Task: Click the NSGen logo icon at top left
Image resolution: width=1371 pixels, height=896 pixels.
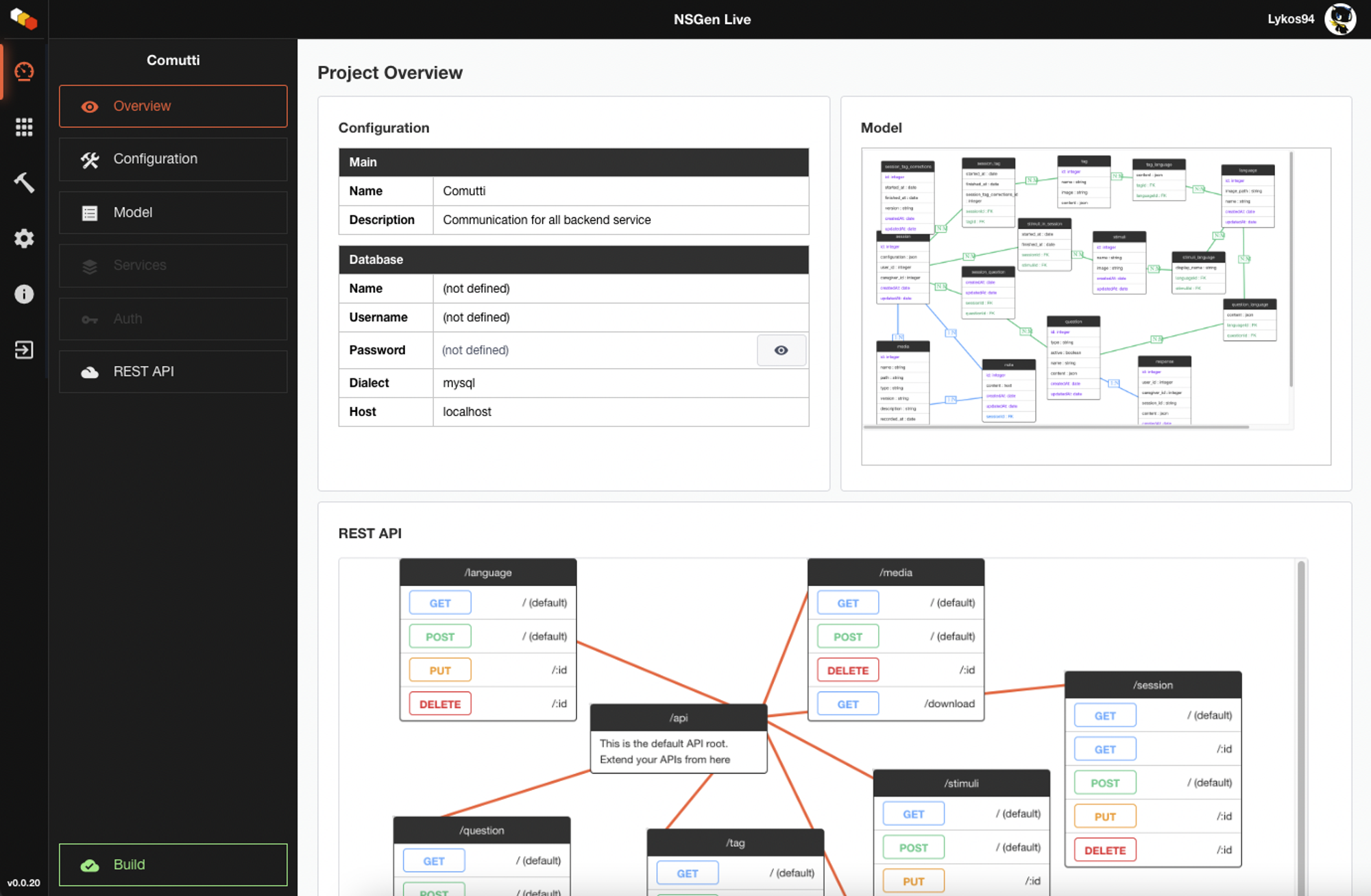Action: pos(24,19)
